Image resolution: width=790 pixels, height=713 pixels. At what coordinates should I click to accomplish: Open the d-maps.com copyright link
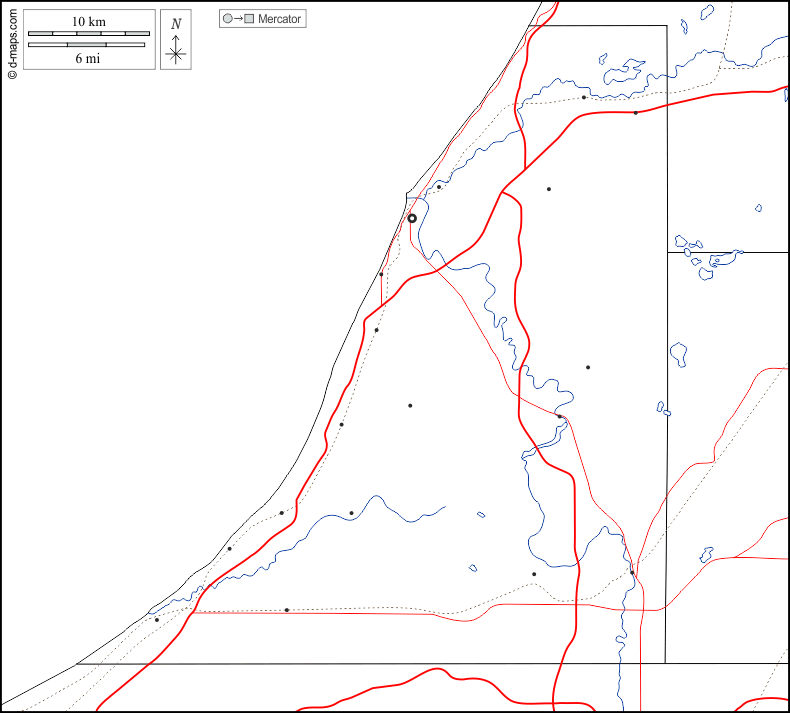coord(12,40)
